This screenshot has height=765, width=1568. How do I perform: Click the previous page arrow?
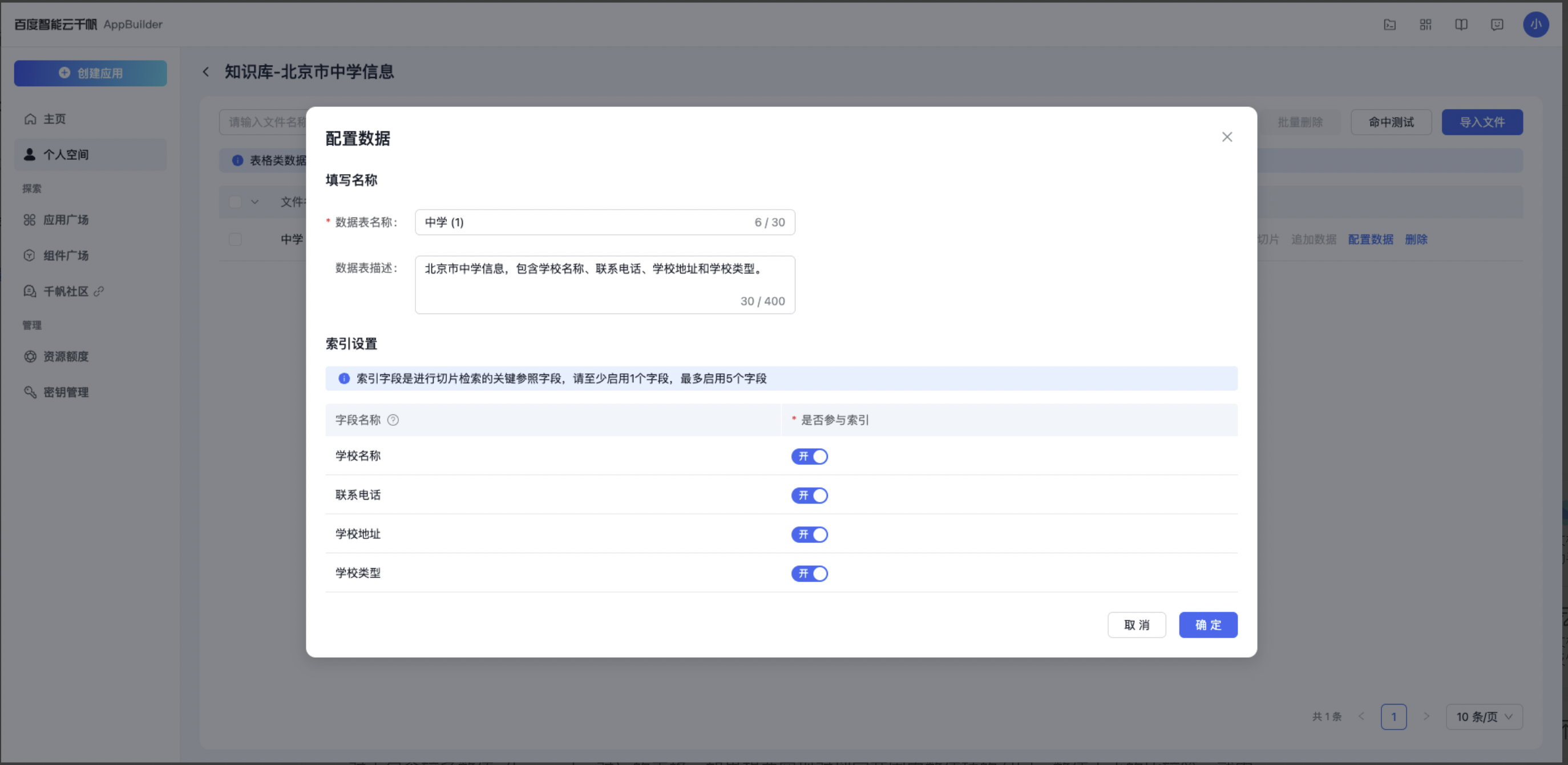click(1361, 716)
